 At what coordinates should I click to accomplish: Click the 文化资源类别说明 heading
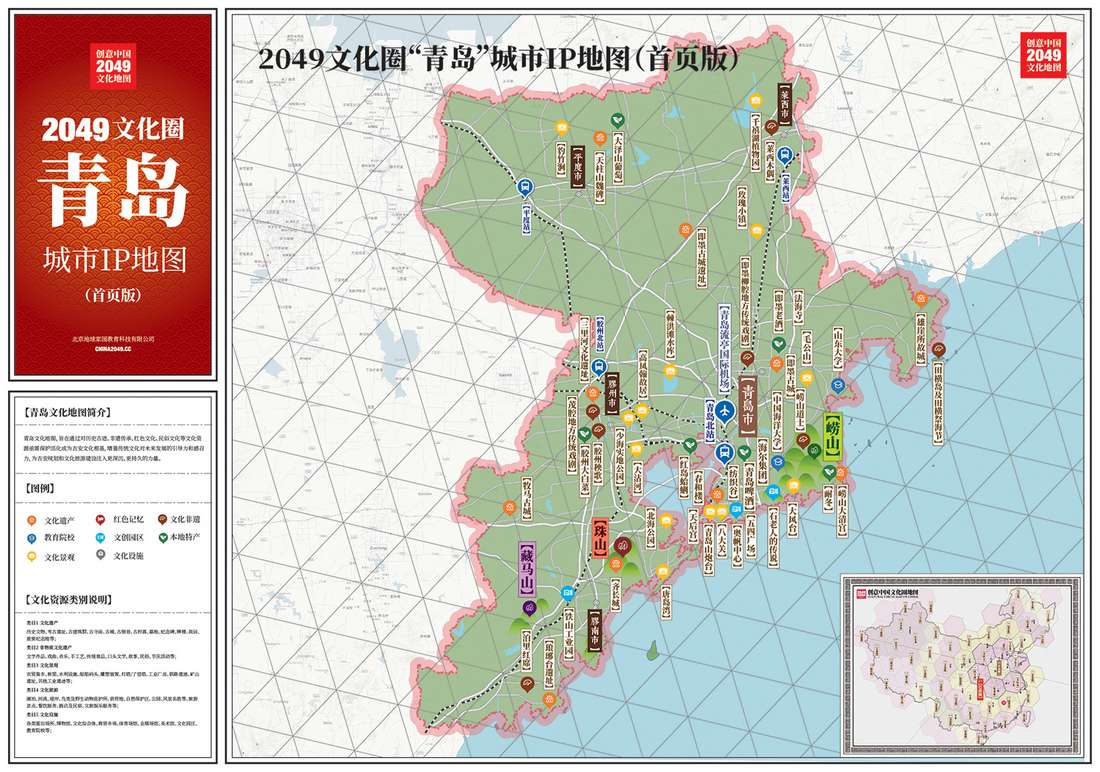click(x=68, y=600)
